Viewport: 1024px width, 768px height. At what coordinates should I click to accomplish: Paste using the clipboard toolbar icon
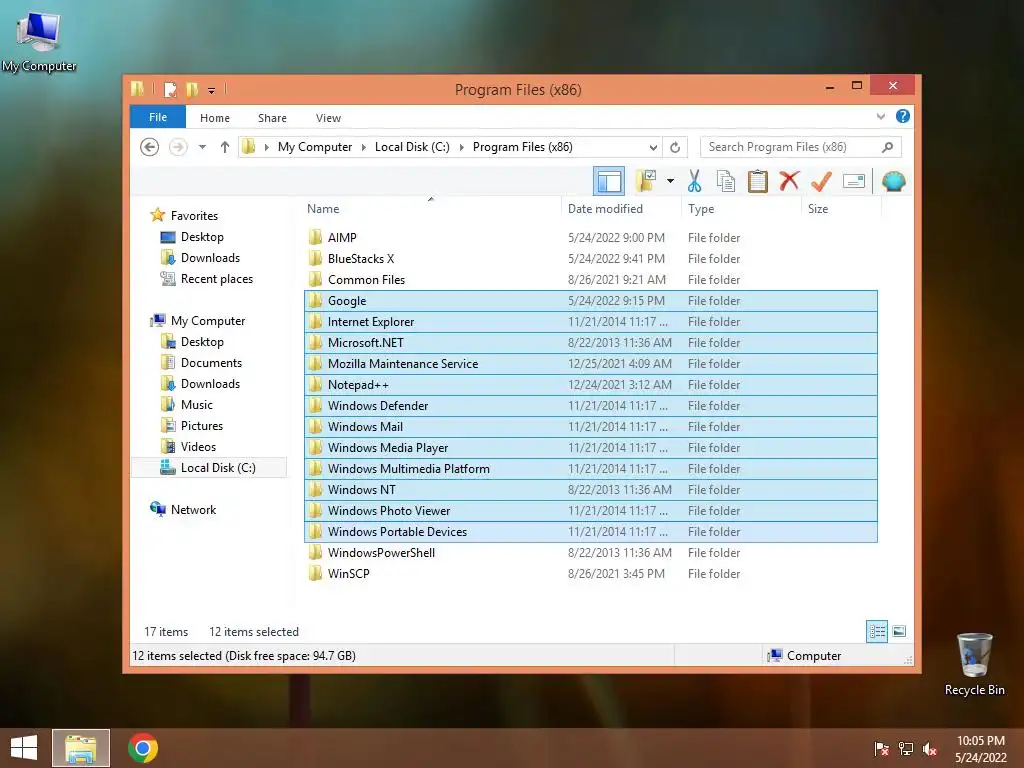point(758,181)
